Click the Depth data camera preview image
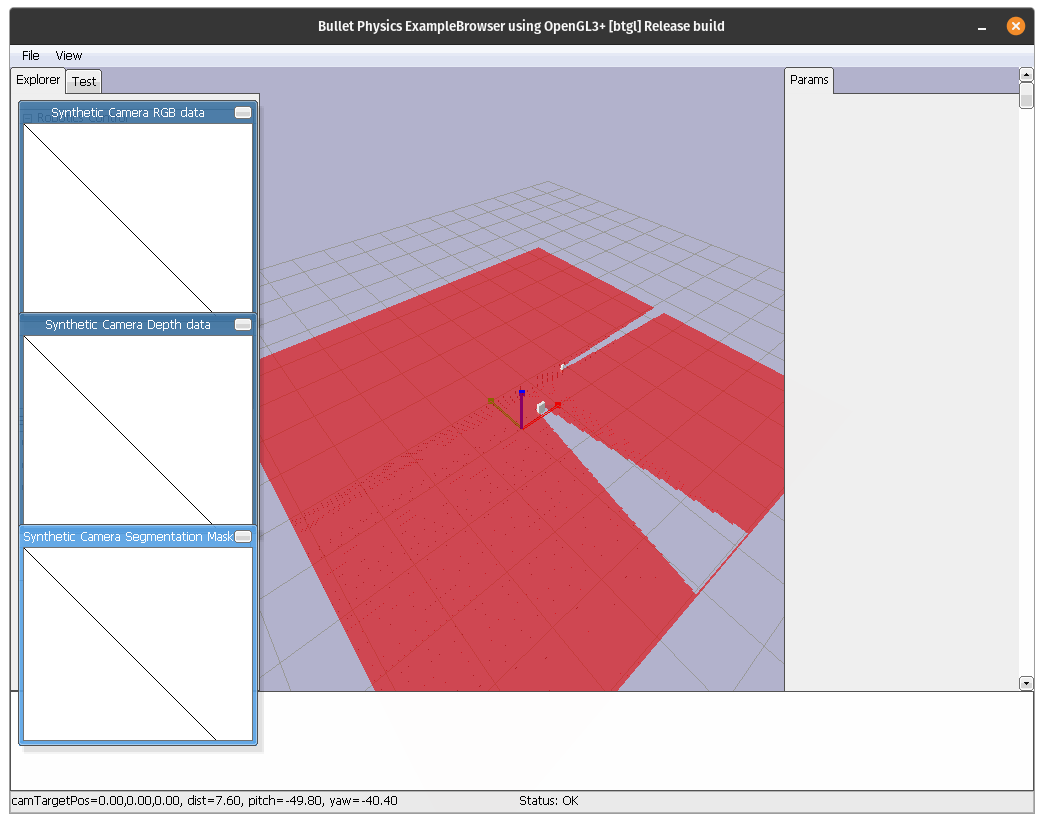Screen dimensions: 1044x823 point(138,430)
